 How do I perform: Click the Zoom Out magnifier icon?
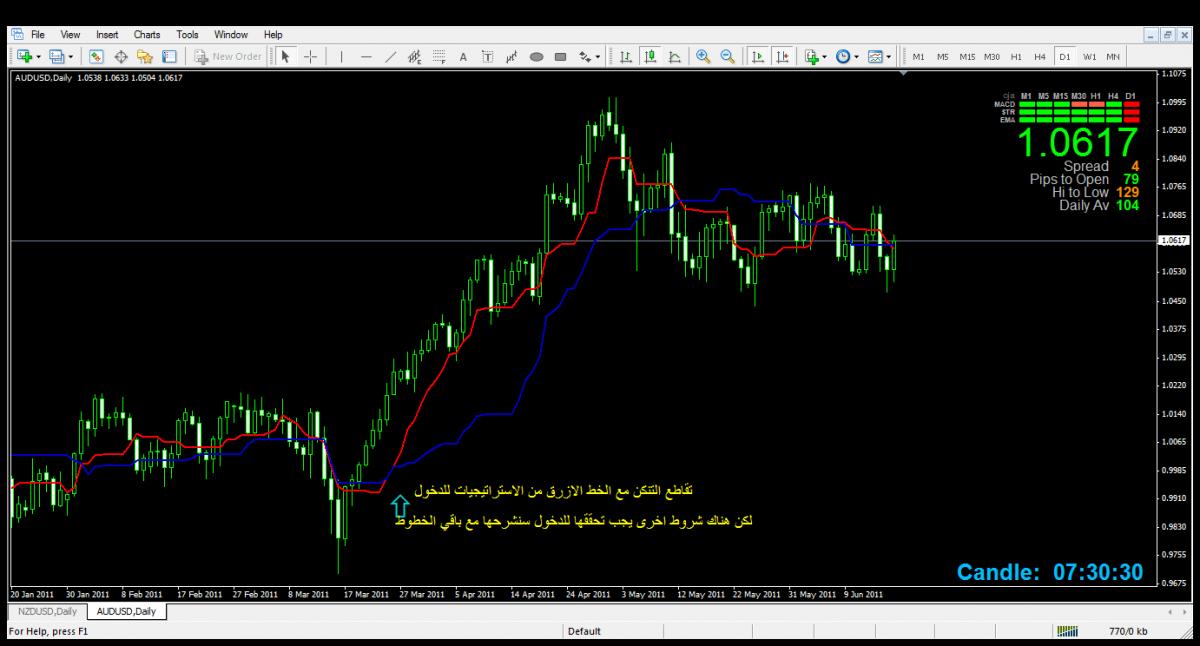(x=727, y=57)
